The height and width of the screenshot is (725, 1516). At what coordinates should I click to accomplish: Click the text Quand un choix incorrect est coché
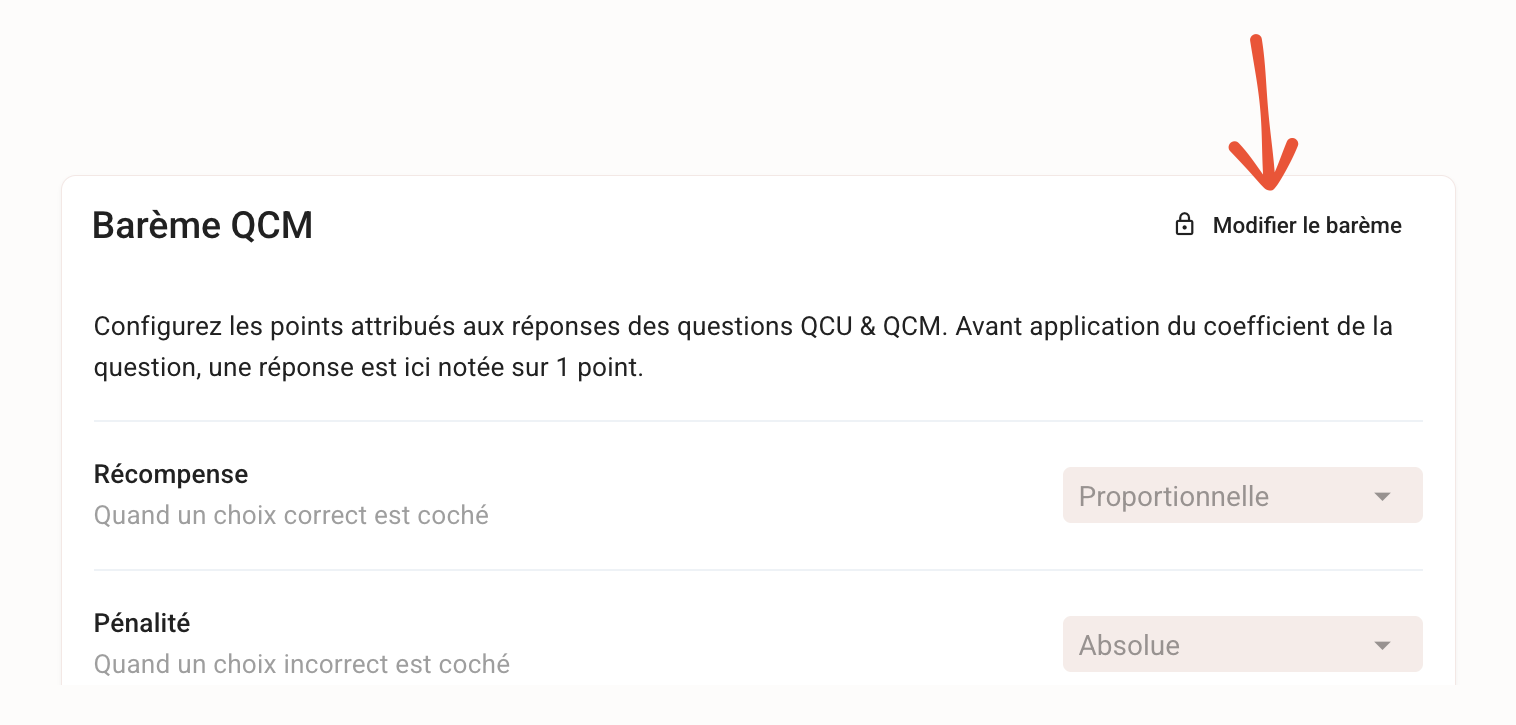[302, 664]
